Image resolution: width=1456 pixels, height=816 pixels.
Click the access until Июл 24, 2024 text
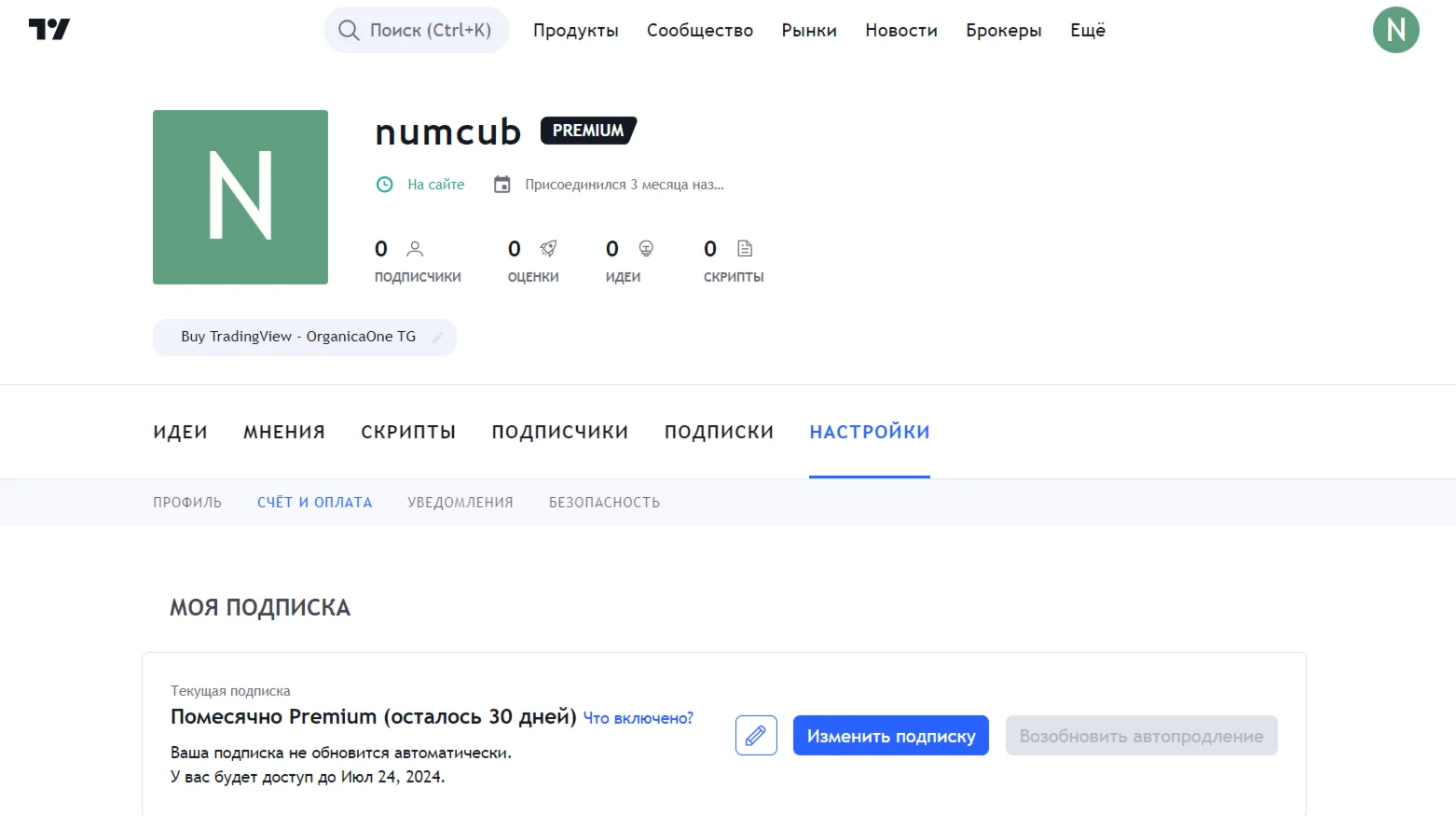click(x=308, y=777)
